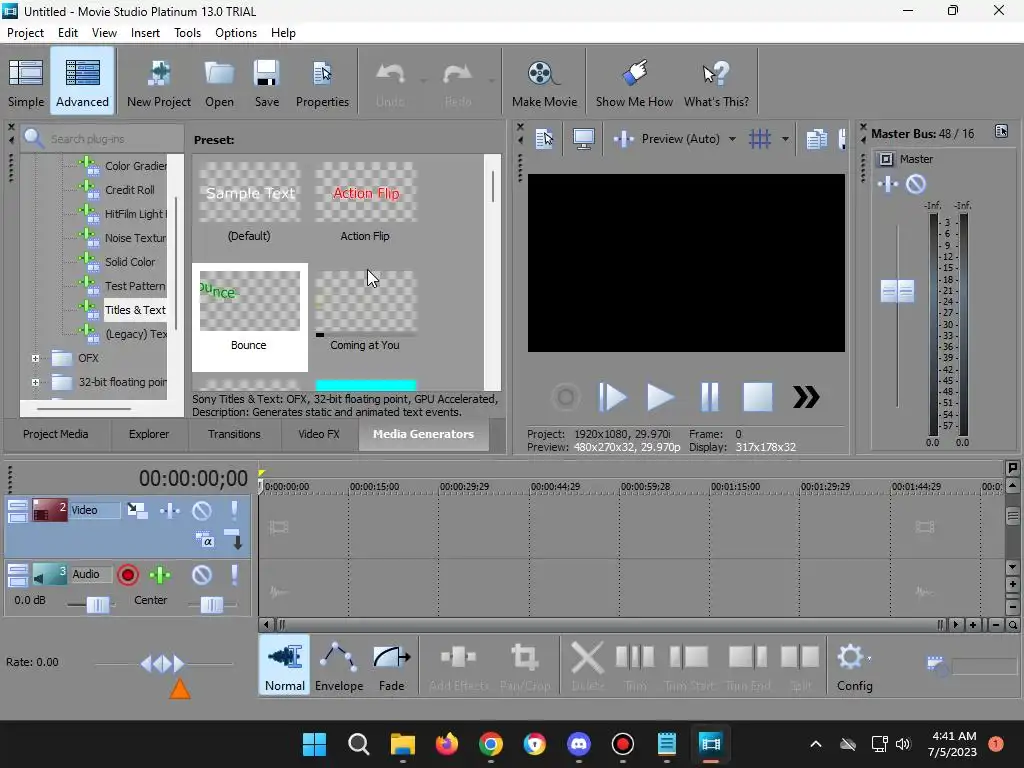Select the Envelope edit tool
This screenshot has height=768, width=1024.
339,666
